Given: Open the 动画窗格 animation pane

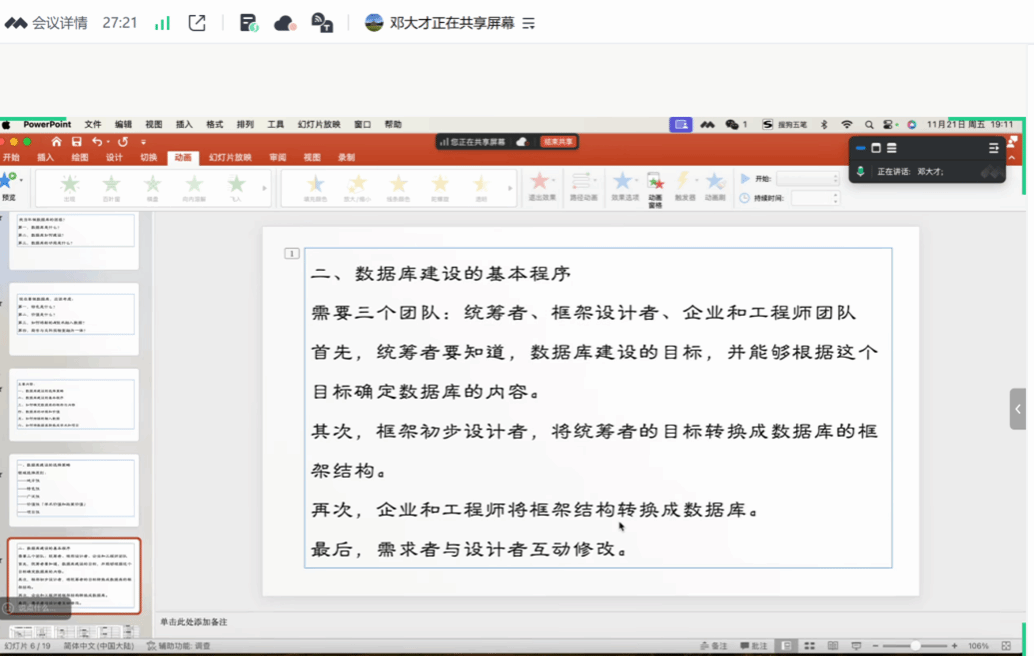Looking at the screenshot, I should coord(655,187).
